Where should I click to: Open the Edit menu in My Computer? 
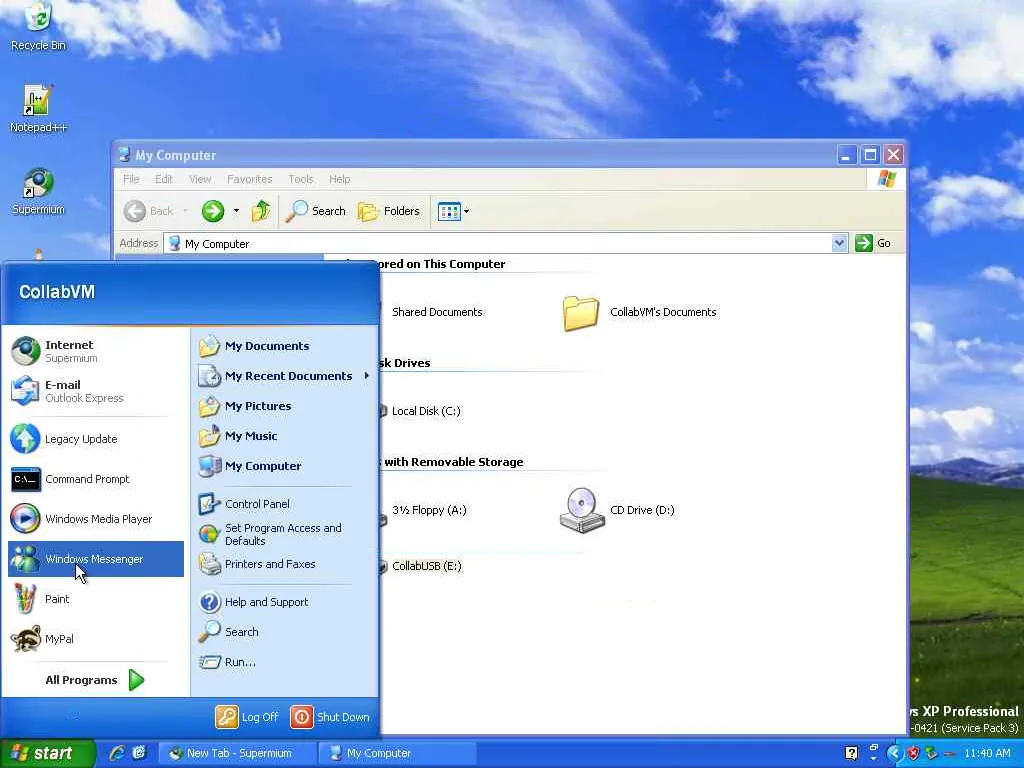click(164, 179)
